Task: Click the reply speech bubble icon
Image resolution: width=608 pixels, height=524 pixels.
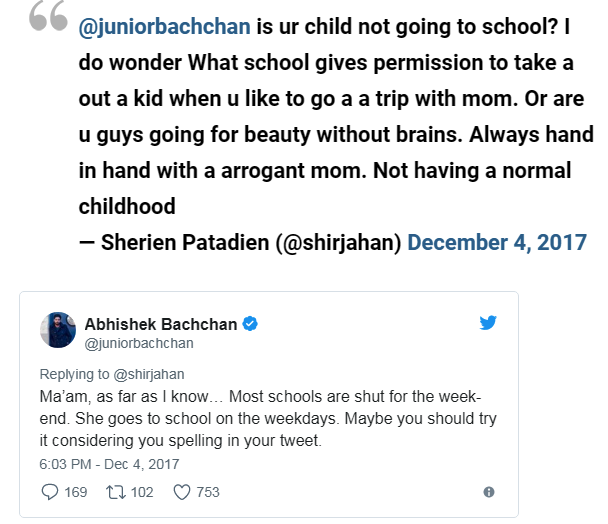Action: click(50, 492)
